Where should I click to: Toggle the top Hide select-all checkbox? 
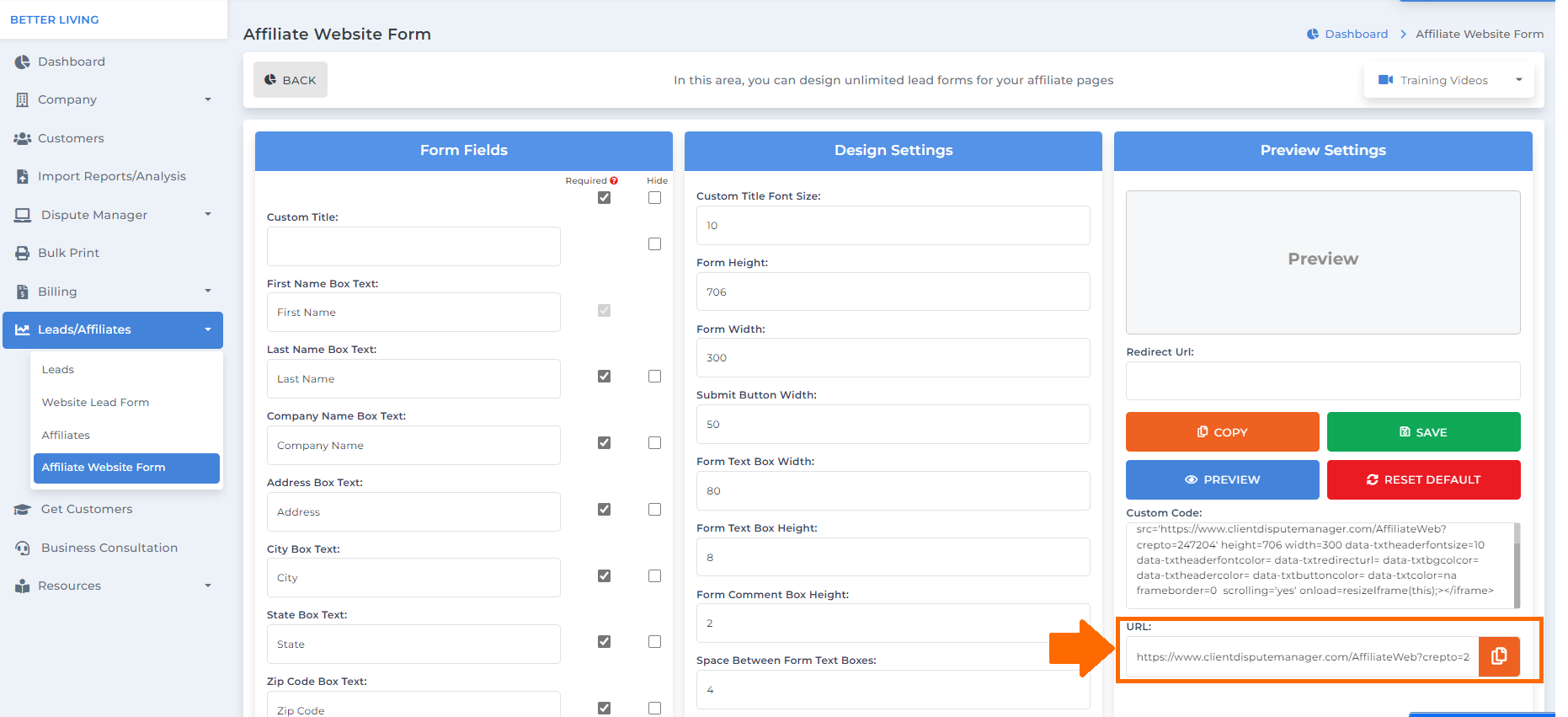654,197
